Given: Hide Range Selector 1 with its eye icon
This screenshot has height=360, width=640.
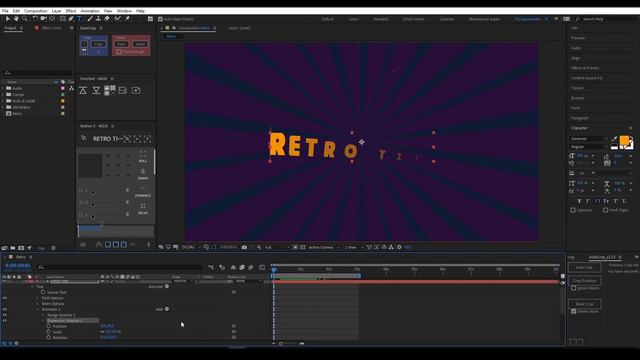Looking at the screenshot, I should 4,315.
